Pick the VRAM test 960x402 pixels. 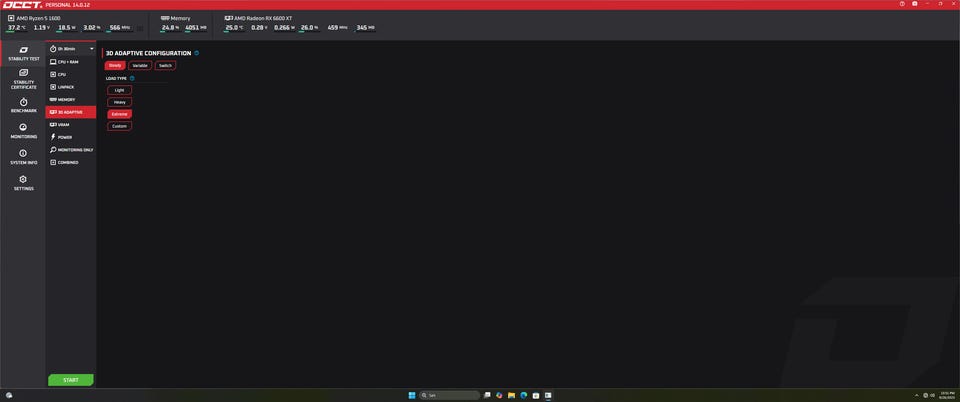point(71,125)
